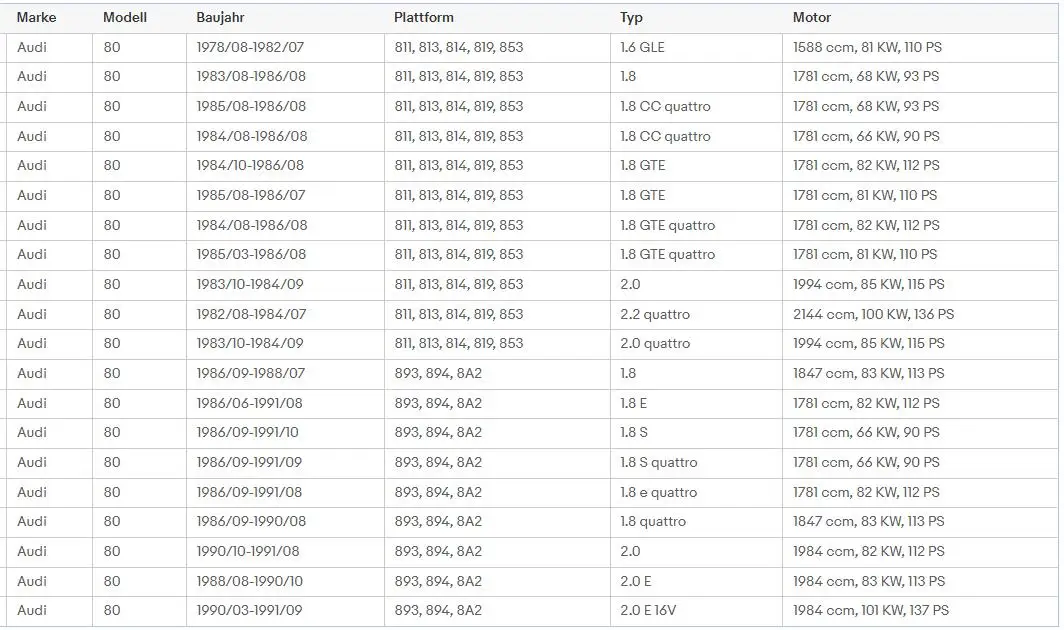Click the 2.2 quattro type cell
This screenshot has width=1064, height=630.
[655, 314]
